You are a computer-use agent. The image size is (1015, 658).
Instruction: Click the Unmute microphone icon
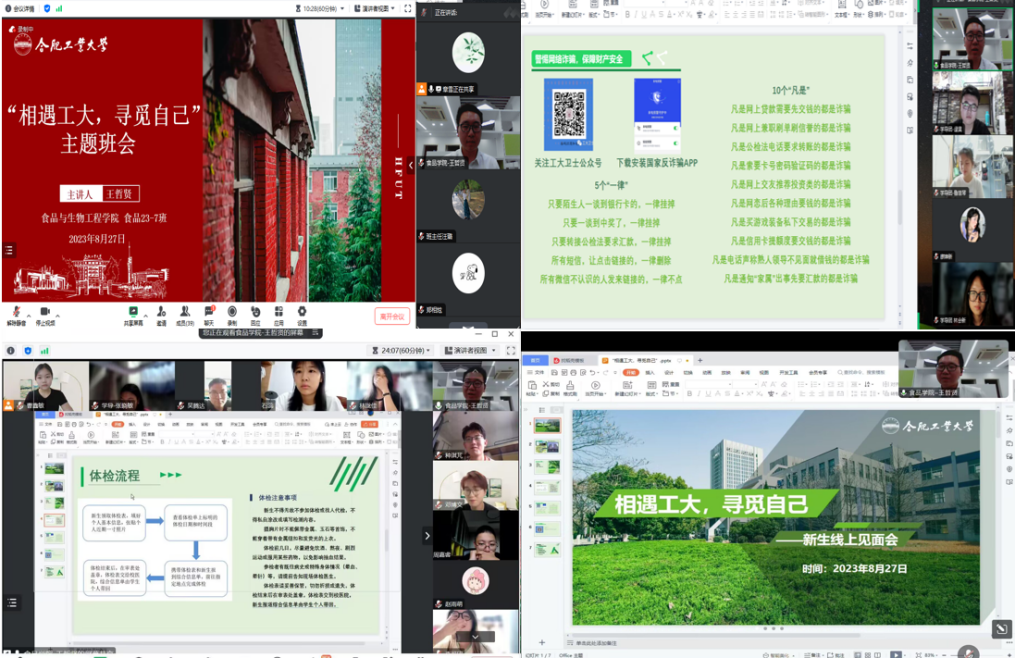15,311
